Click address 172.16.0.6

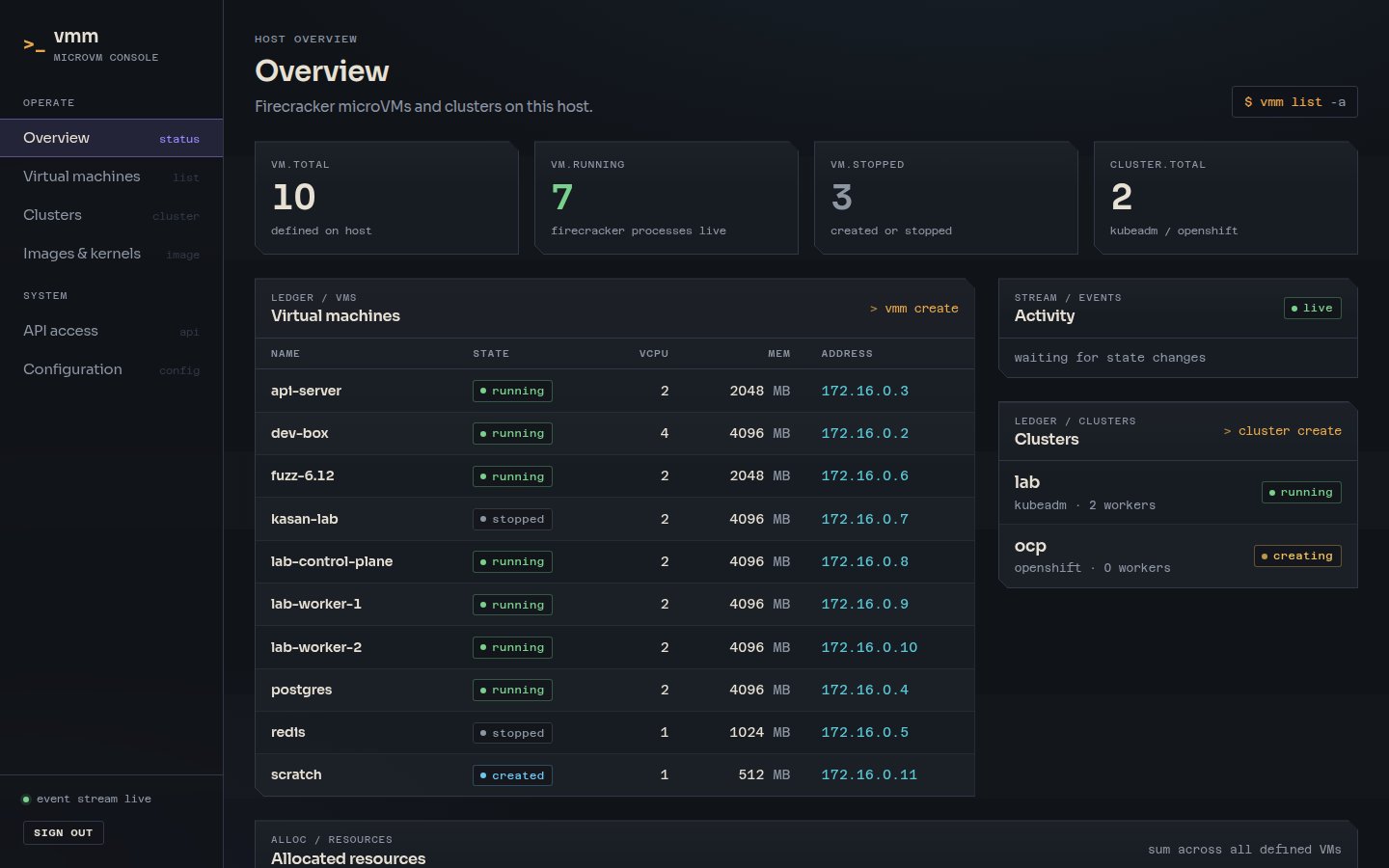[864, 475]
